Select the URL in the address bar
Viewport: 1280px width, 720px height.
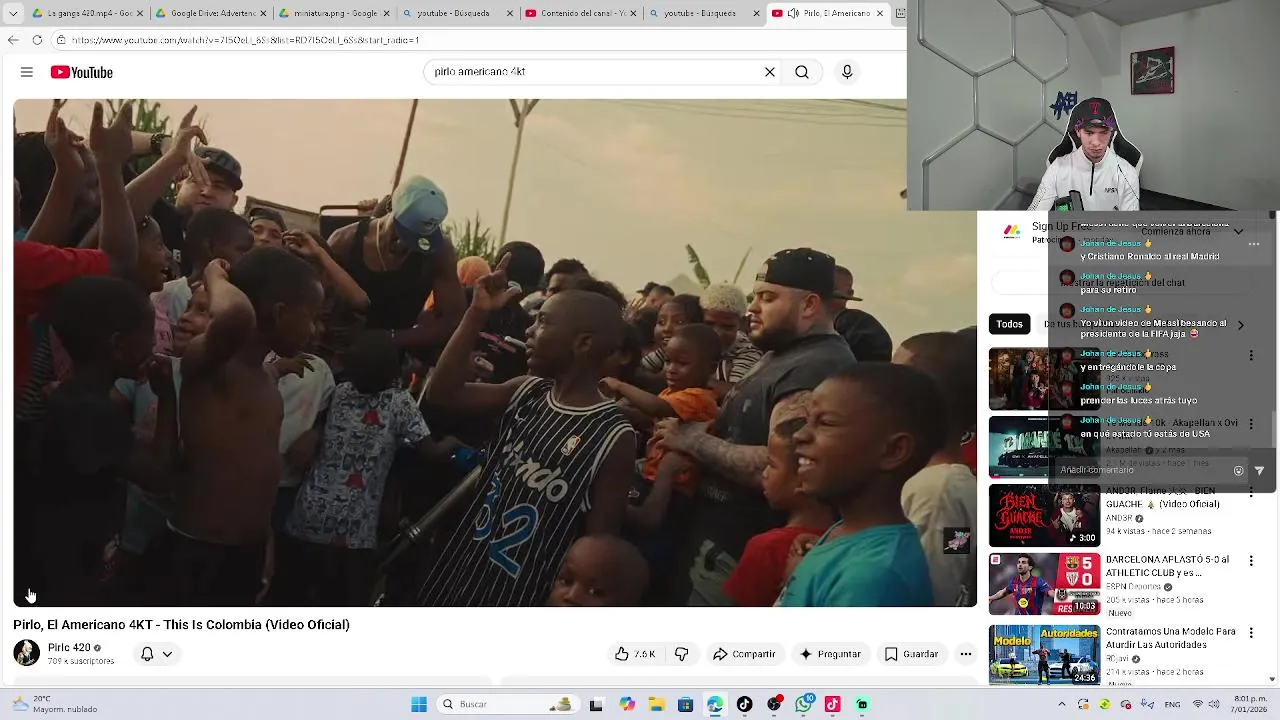pos(245,40)
